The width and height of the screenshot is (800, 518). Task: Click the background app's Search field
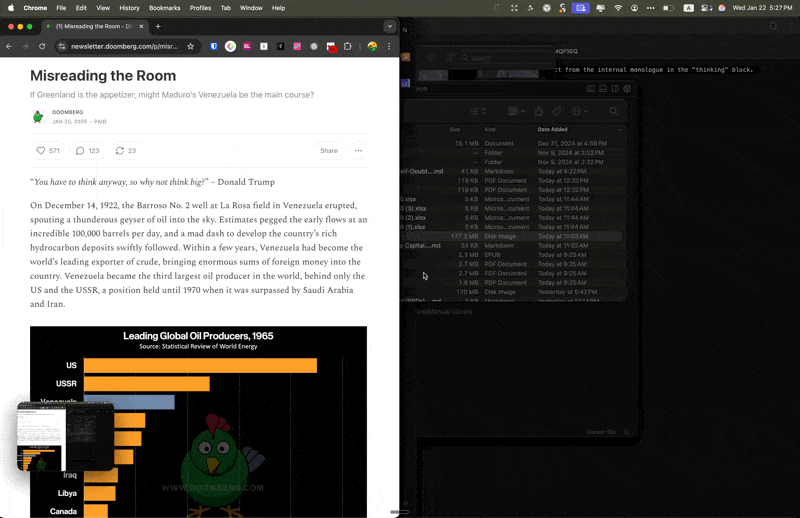[505, 58]
